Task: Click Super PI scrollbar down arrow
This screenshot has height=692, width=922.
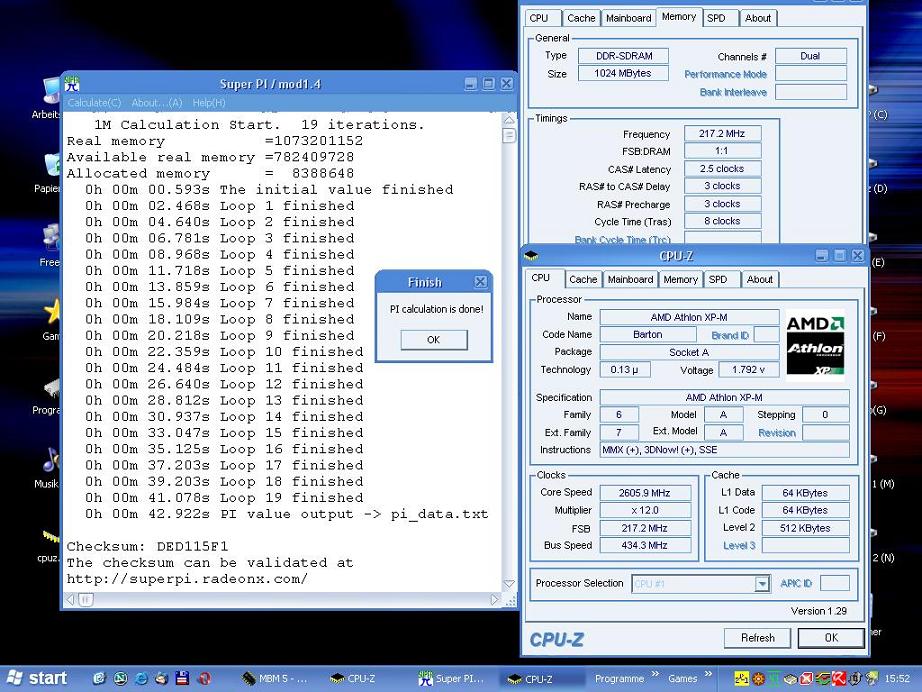Action: 509,583
